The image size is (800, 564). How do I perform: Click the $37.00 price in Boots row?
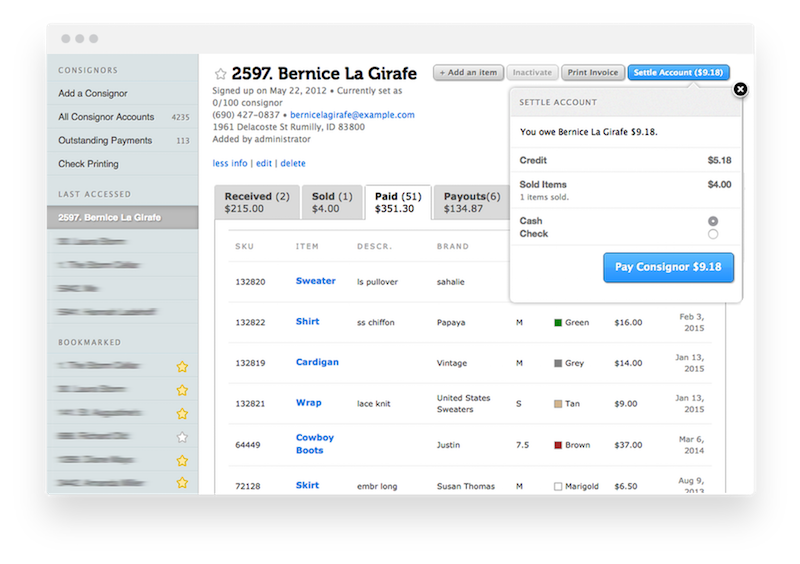(x=628, y=445)
